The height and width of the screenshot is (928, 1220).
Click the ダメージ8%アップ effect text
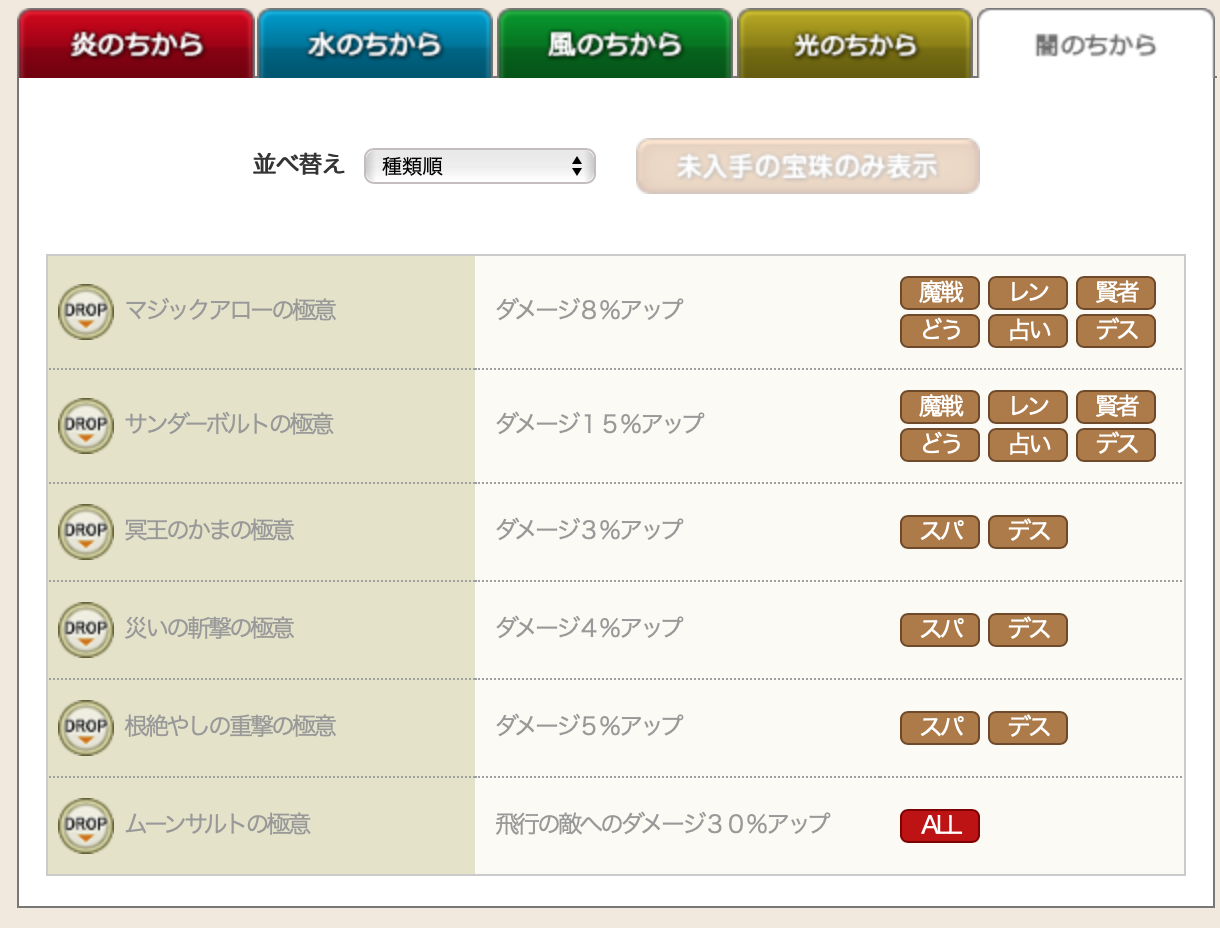589,310
